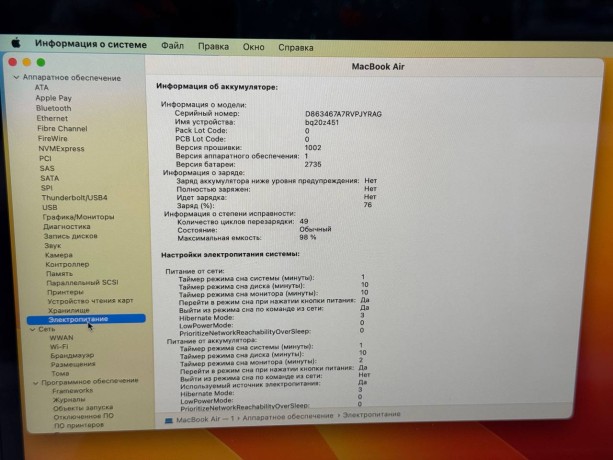This screenshot has height=460, width=613.
Task: Open the Справка menu
Action: tap(295, 47)
